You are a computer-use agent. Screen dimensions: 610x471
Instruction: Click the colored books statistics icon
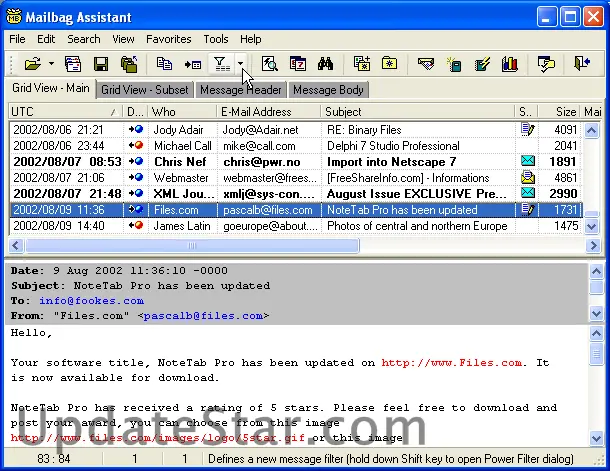pyautogui.click(x=510, y=64)
